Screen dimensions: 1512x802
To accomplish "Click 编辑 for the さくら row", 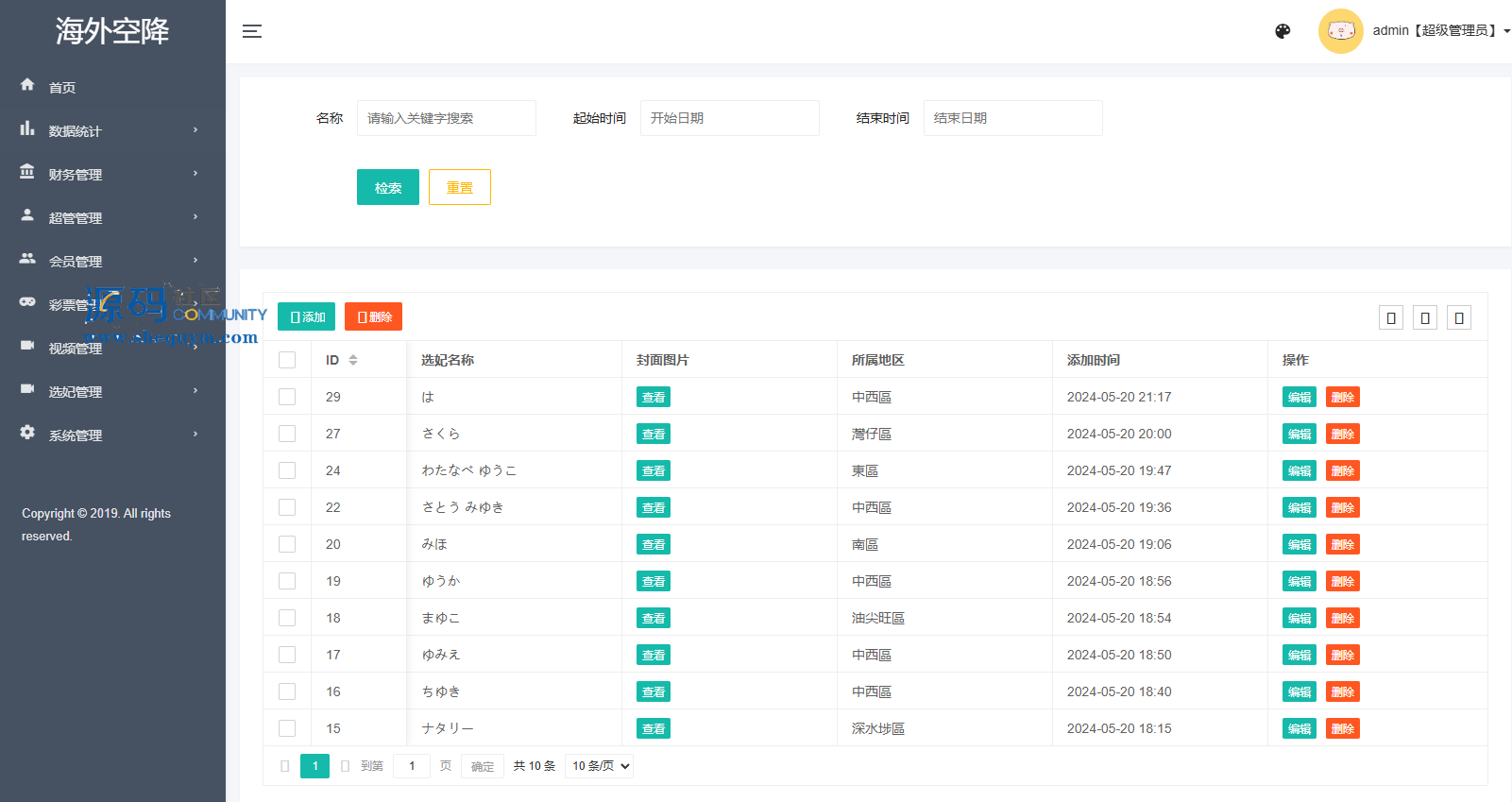I will click(x=1300, y=434).
